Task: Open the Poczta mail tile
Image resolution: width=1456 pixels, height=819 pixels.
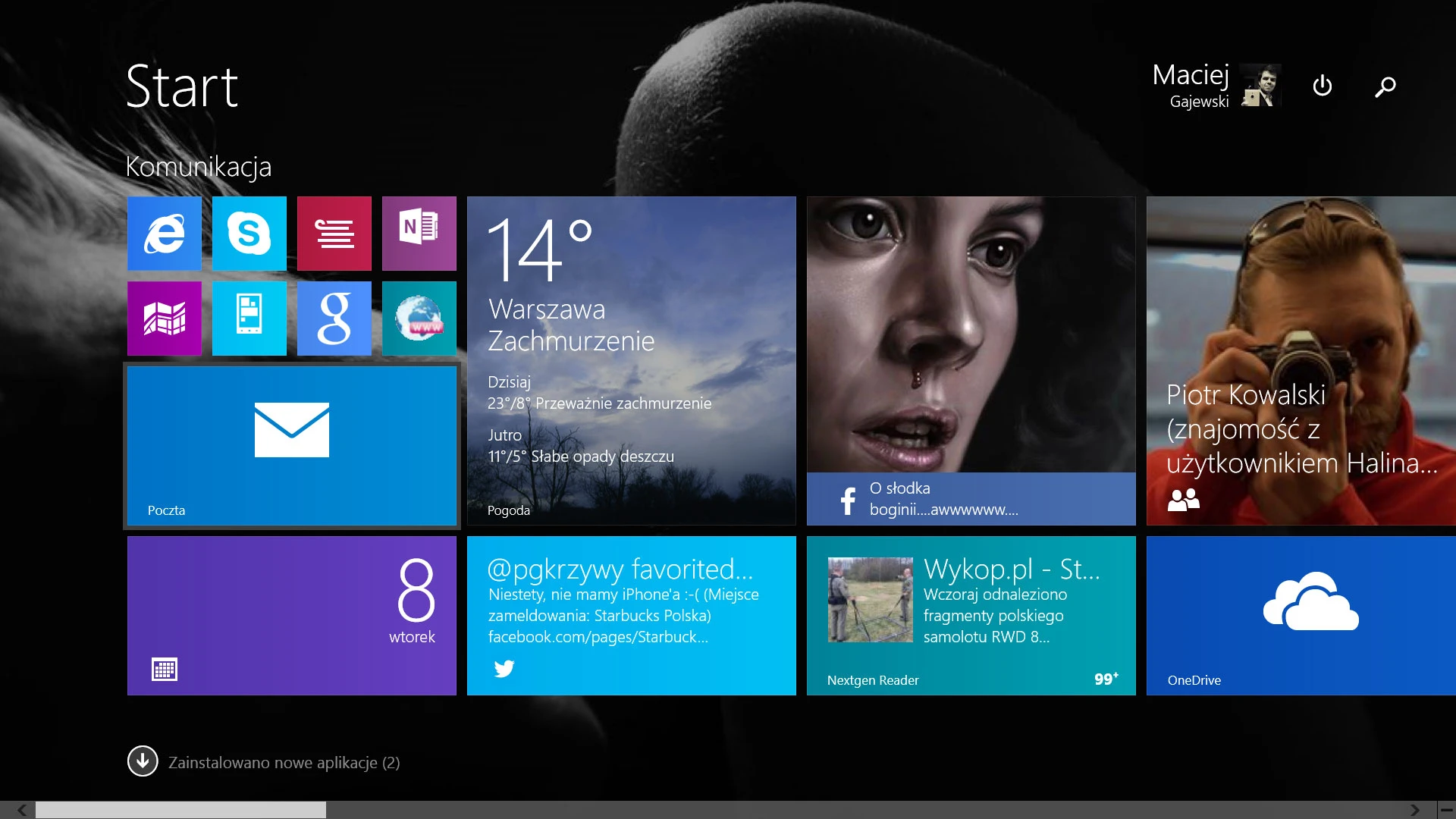Action: tap(292, 446)
